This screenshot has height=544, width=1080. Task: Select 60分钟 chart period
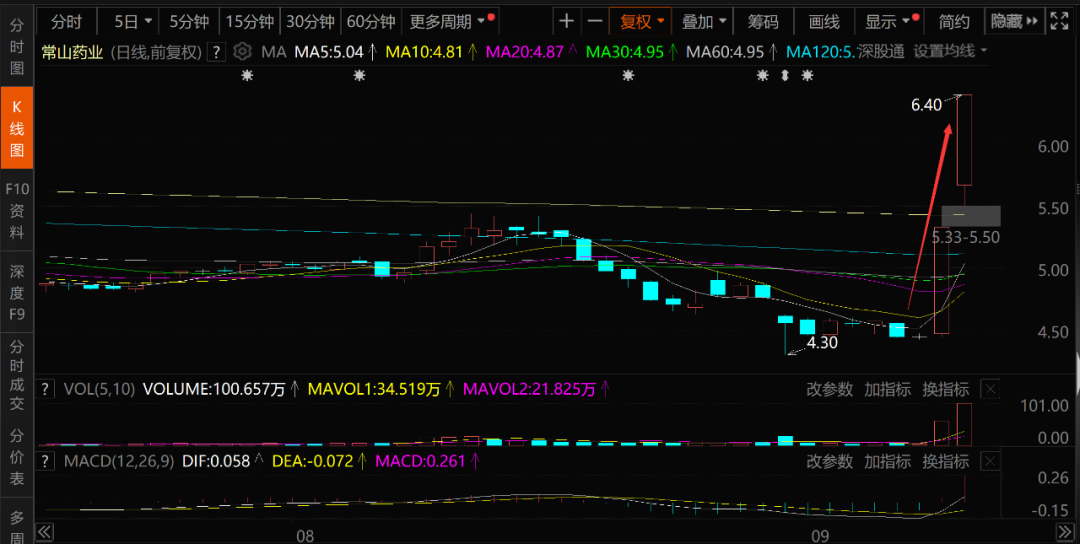(x=371, y=22)
